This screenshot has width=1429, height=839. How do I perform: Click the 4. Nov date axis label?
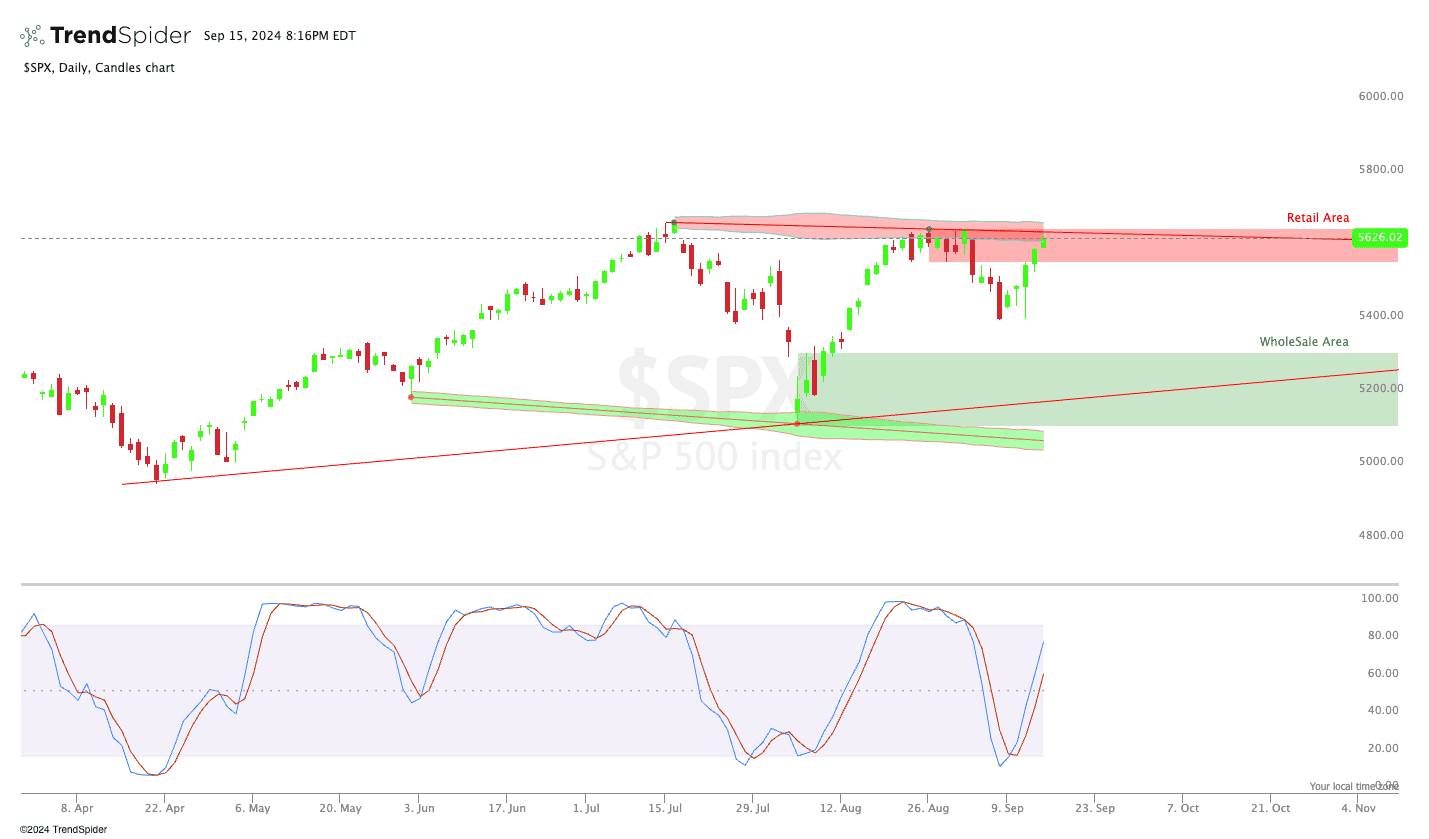point(1359,808)
